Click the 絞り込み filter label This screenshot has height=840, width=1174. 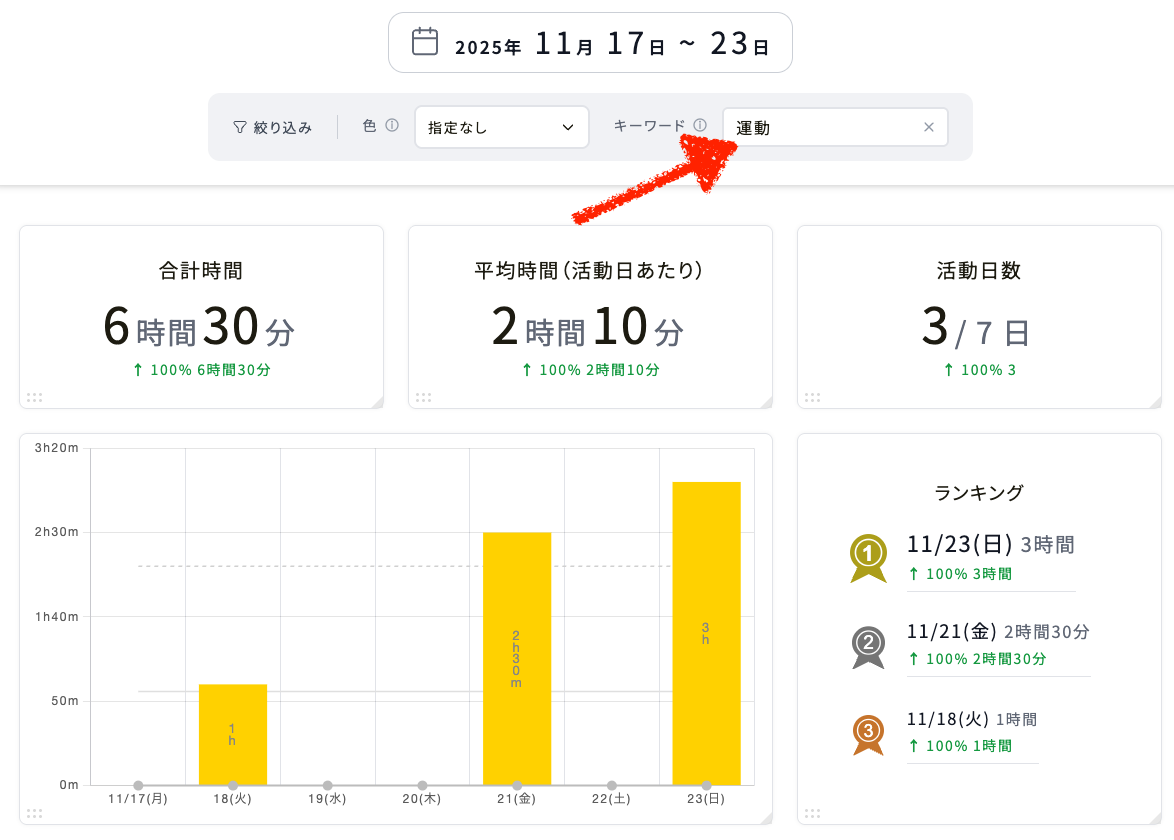click(282, 128)
